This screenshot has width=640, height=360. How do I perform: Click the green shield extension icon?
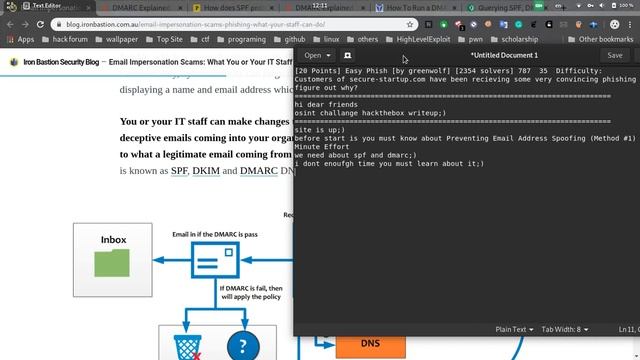[444, 24]
